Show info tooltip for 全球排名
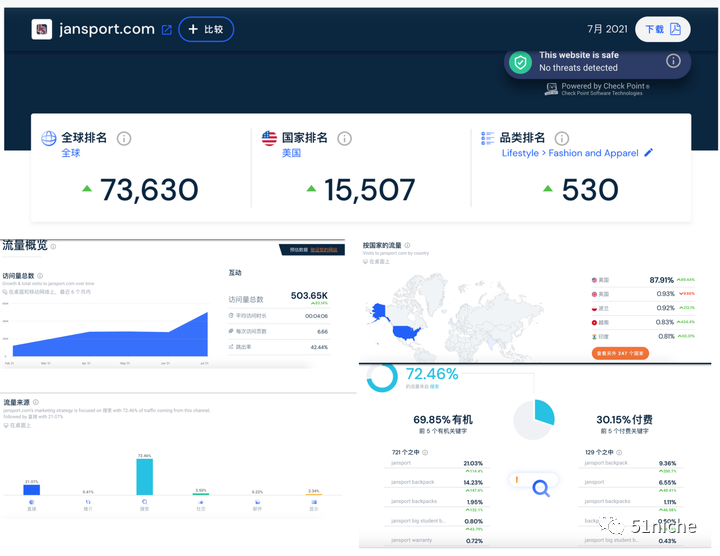 click(x=124, y=138)
